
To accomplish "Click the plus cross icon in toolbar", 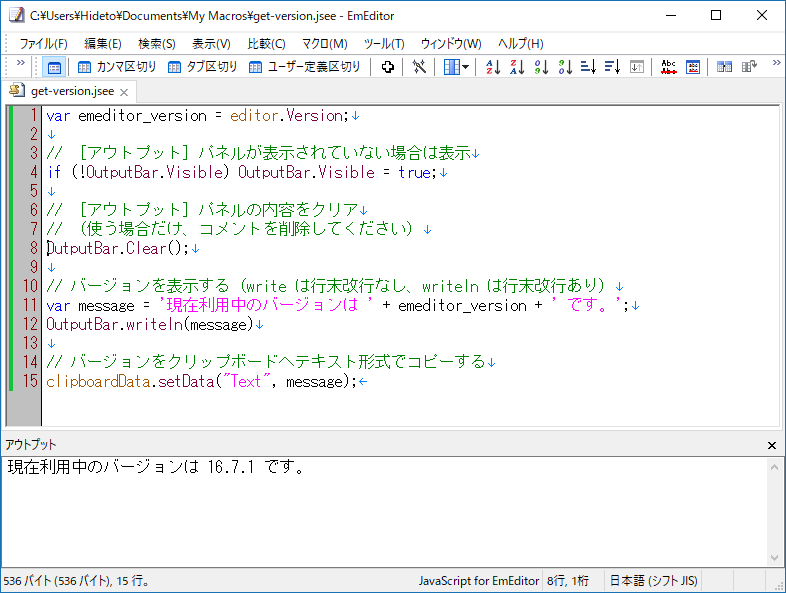I will tap(387, 67).
